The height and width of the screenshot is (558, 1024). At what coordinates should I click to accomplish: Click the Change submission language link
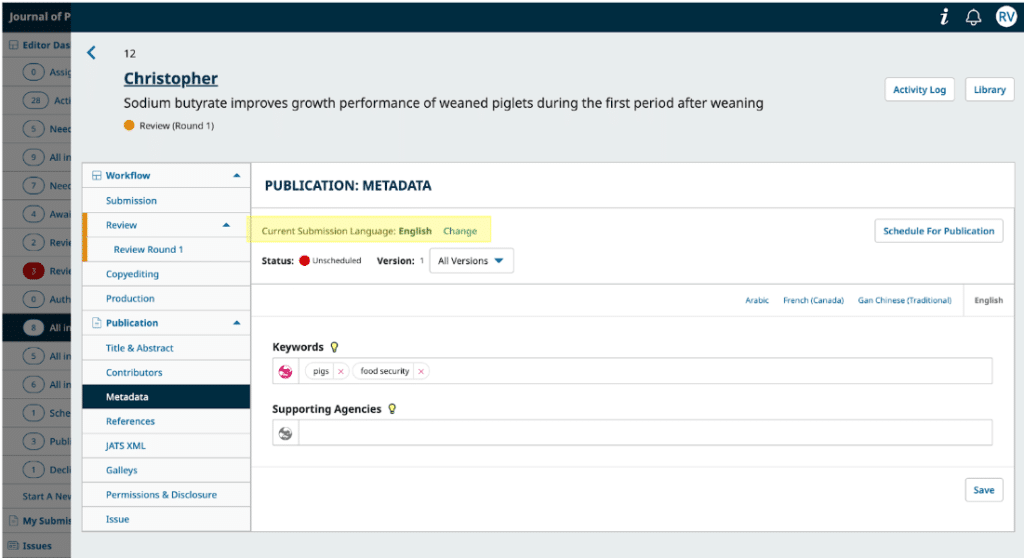pos(460,231)
